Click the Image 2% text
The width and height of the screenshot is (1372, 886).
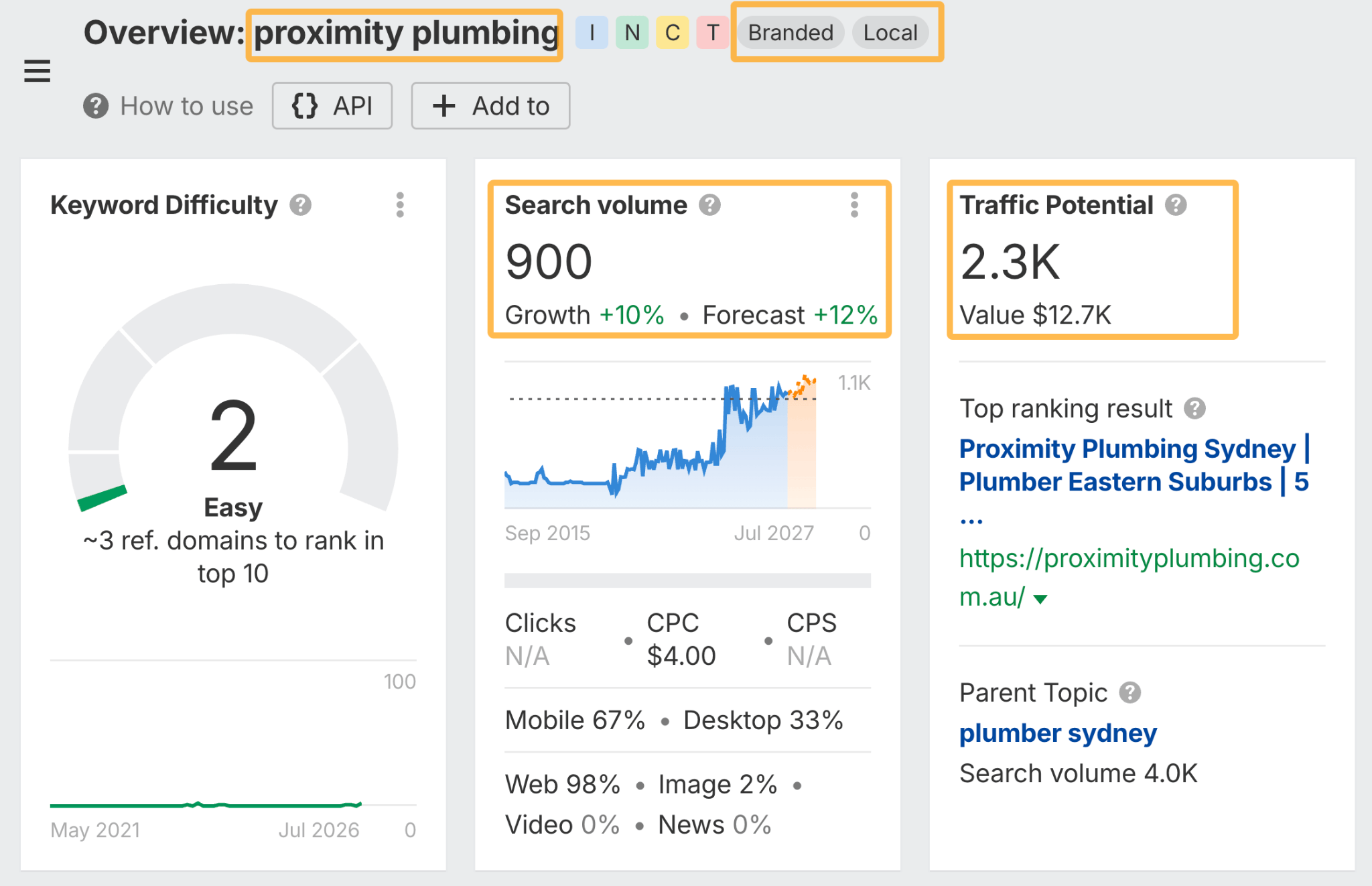click(717, 784)
